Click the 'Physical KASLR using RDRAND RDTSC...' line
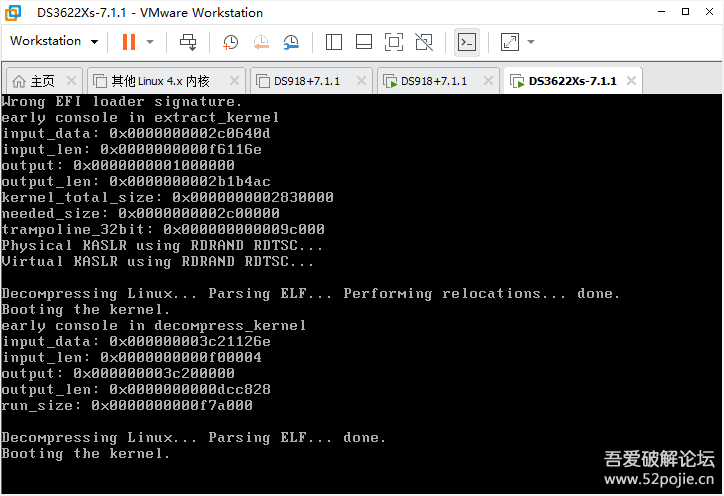 pyautogui.click(x=162, y=245)
